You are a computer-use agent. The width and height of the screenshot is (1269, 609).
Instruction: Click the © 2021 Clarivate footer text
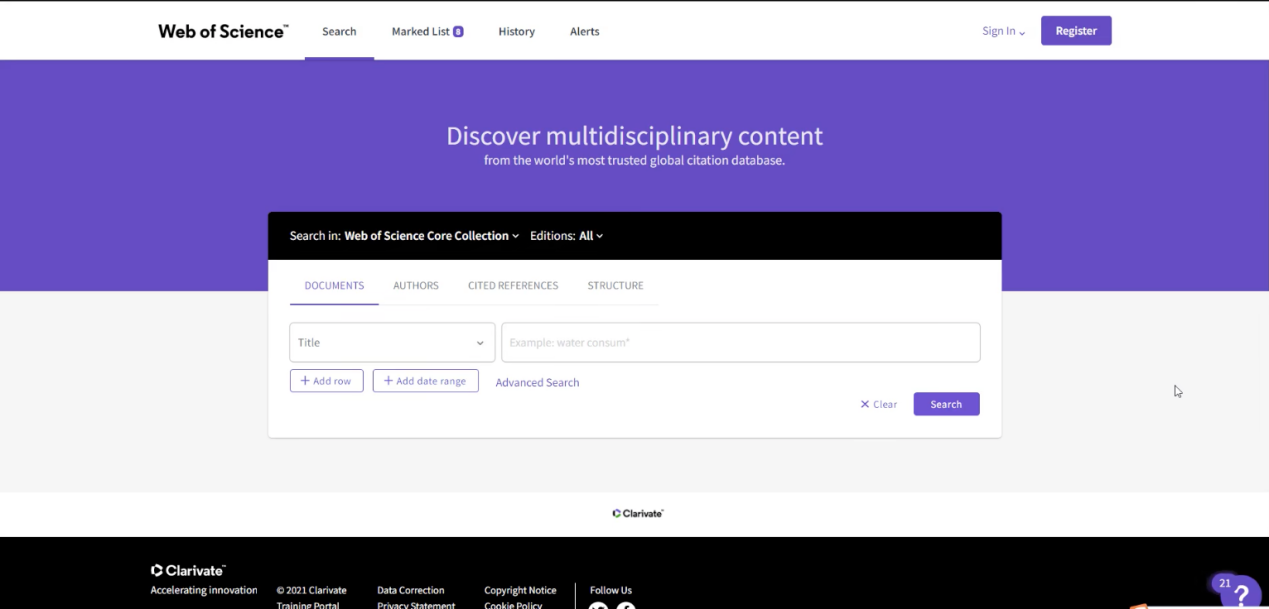coord(312,590)
